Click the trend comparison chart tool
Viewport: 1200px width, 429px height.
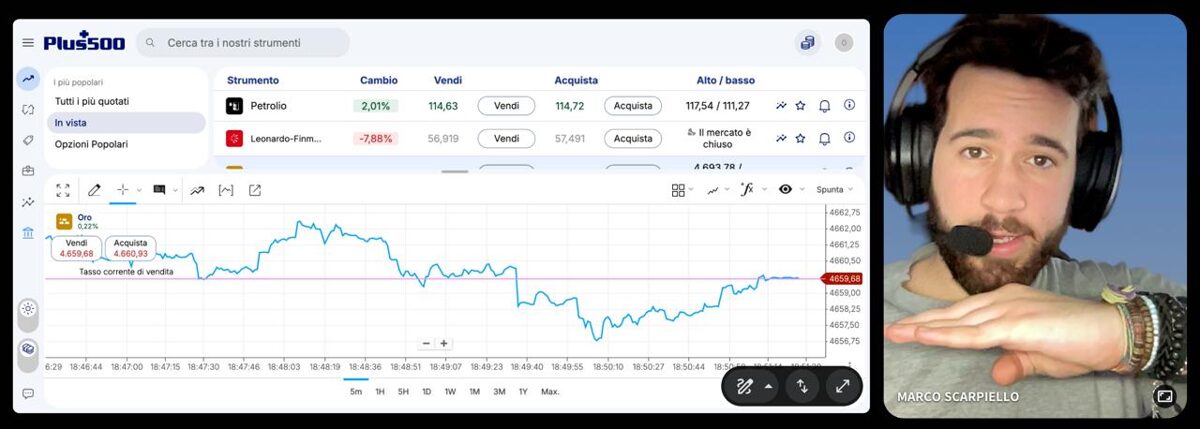(197, 190)
